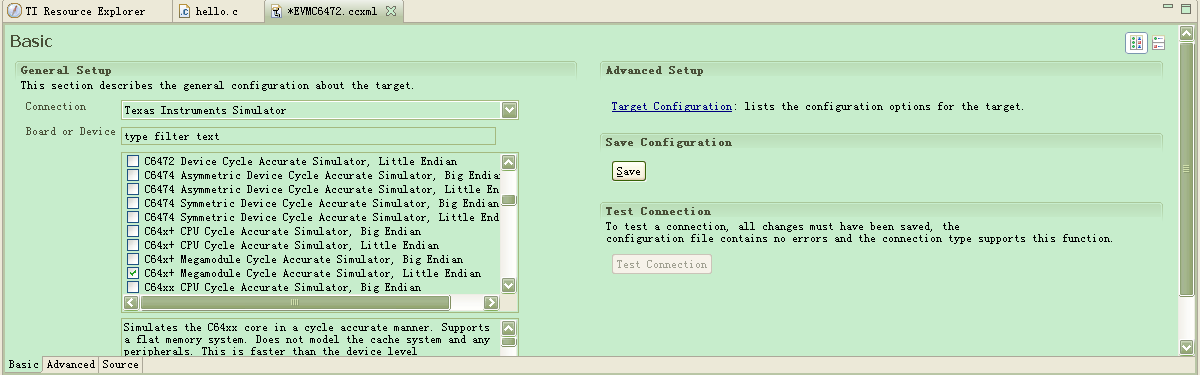Check C6474 Symmetric Device Simulator, Little Endian

[132, 217]
